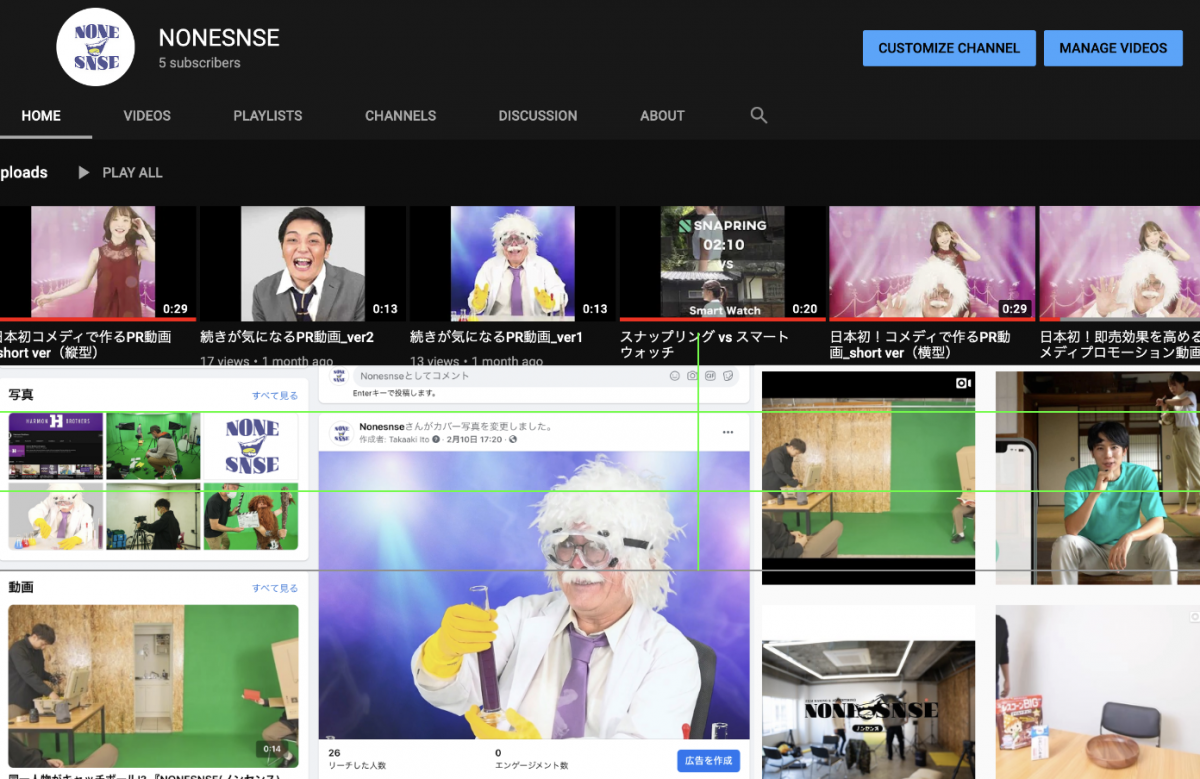Open the Harmon Brothers photo in 写真
The width and height of the screenshot is (1200, 779).
(54, 446)
